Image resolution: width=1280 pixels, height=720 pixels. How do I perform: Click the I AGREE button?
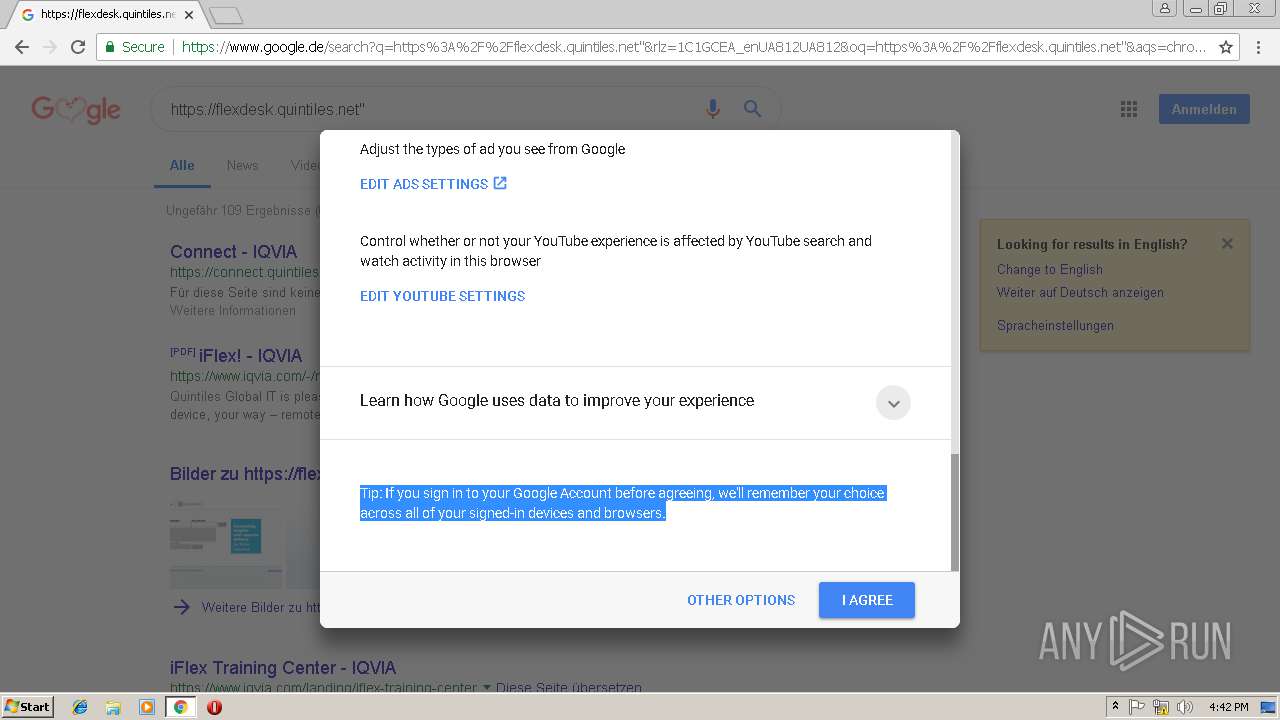tap(867, 600)
